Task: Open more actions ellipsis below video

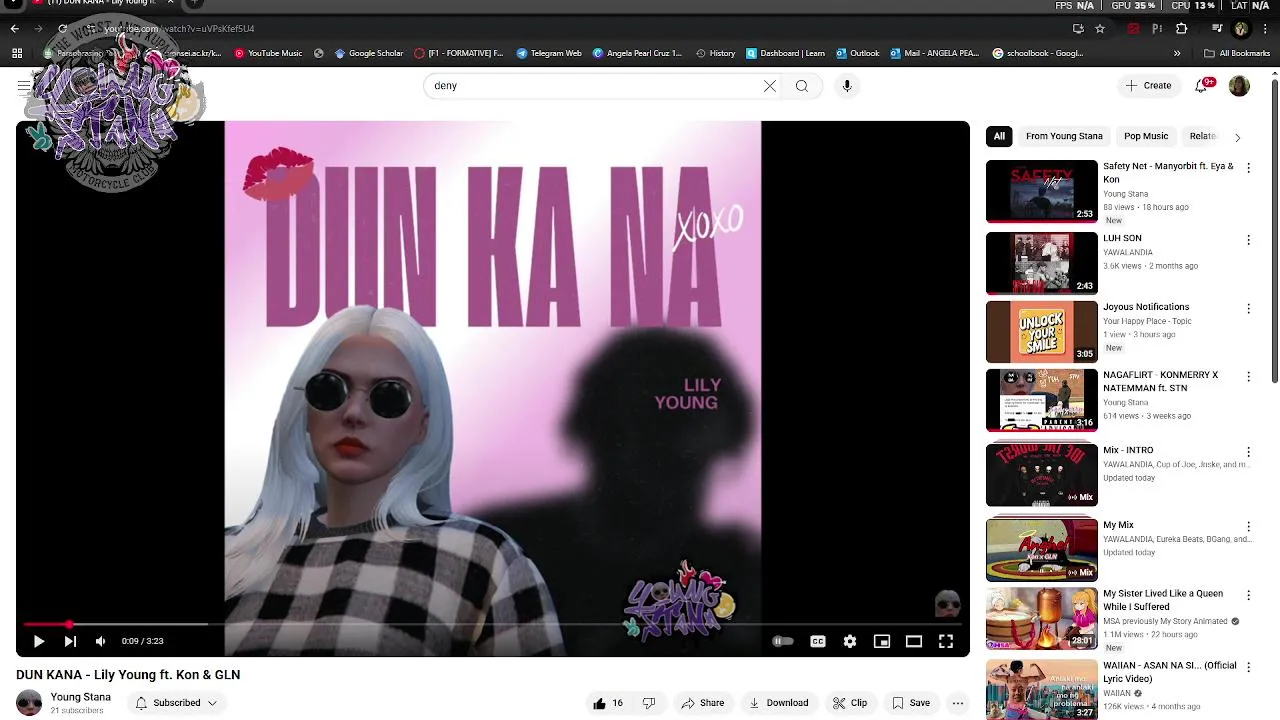Action: point(958,703)
